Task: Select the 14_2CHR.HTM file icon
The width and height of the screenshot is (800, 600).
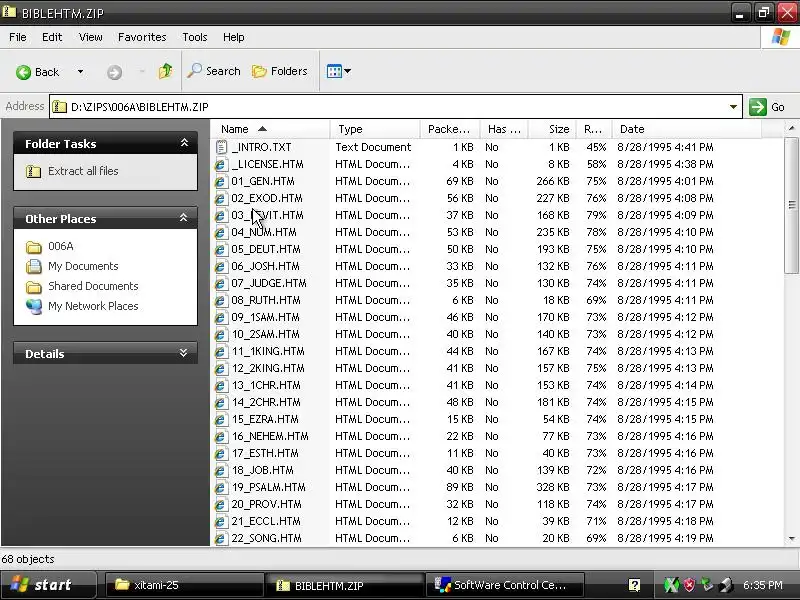Action: tap(221, 403)
